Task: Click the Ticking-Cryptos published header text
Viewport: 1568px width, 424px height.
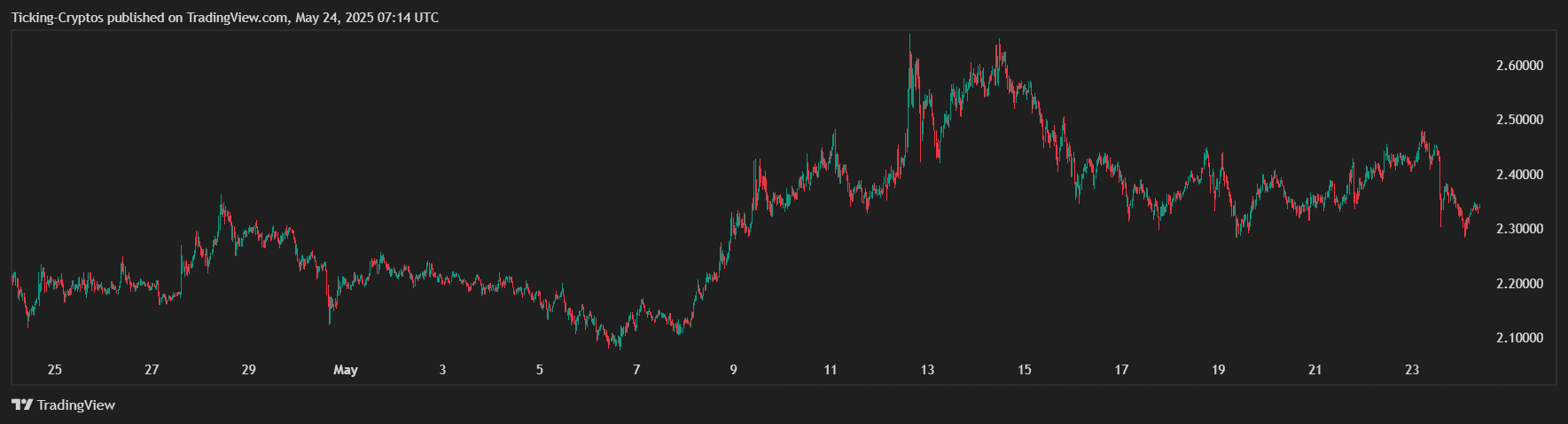Action: (x=225, y=18)
